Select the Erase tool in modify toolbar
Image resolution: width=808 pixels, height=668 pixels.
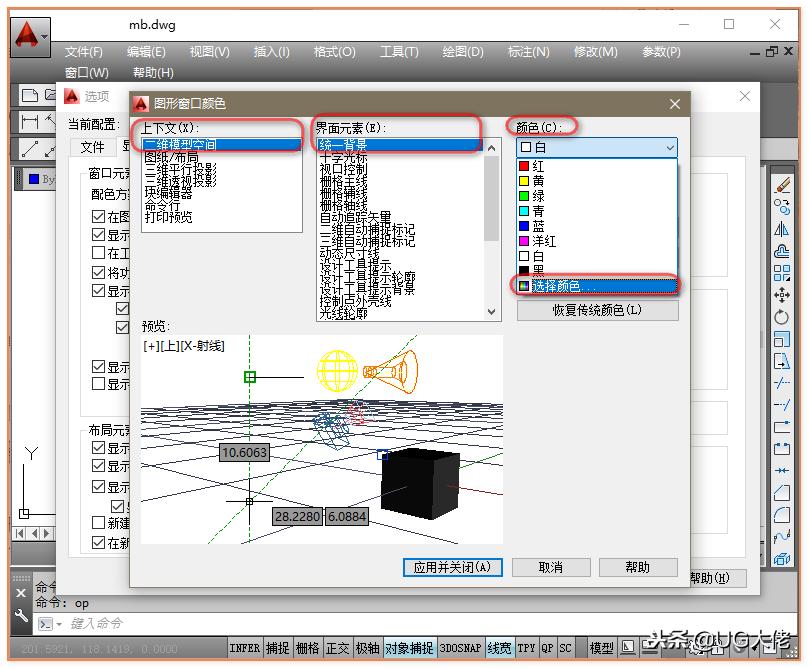point(782,185)
